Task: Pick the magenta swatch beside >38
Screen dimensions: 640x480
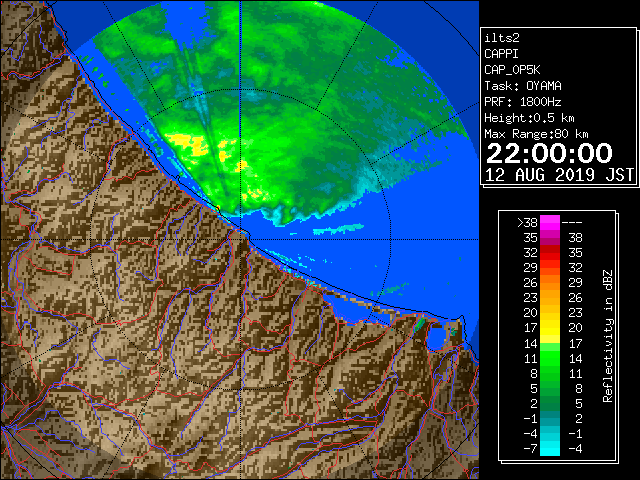Action: [x=550, y=223]
